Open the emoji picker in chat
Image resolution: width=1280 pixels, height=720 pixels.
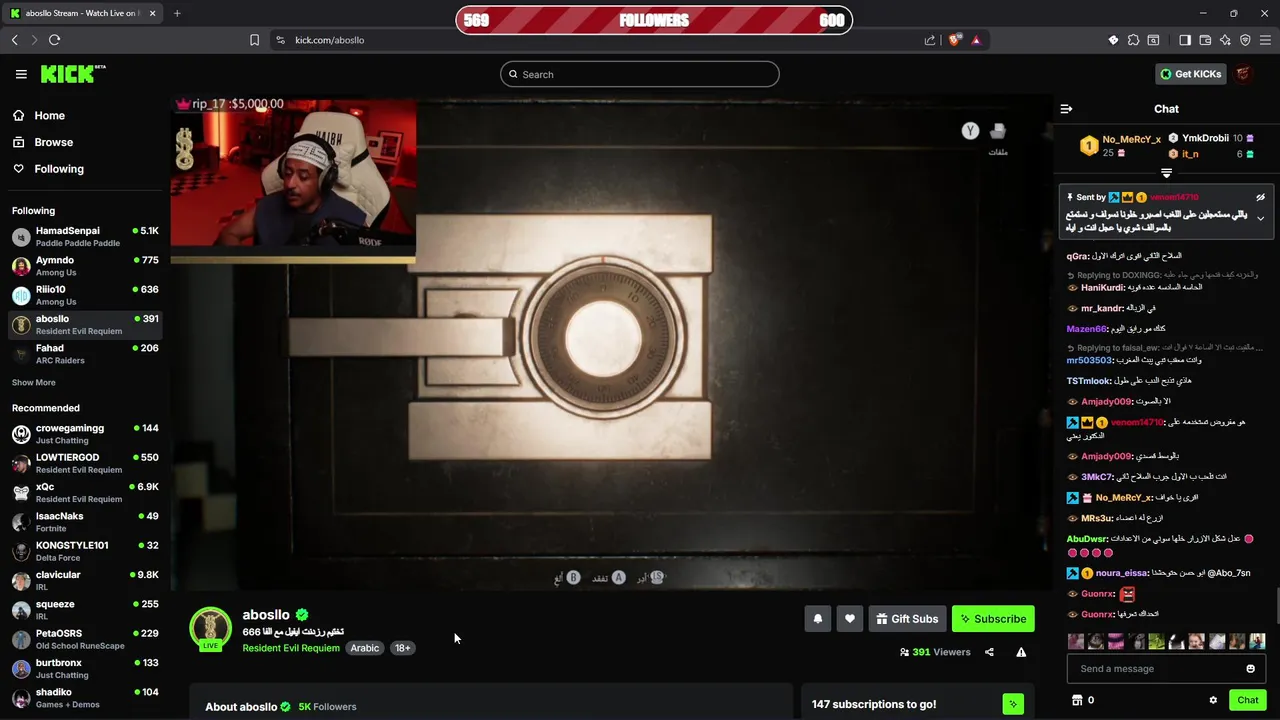(x=1250, y=669)
